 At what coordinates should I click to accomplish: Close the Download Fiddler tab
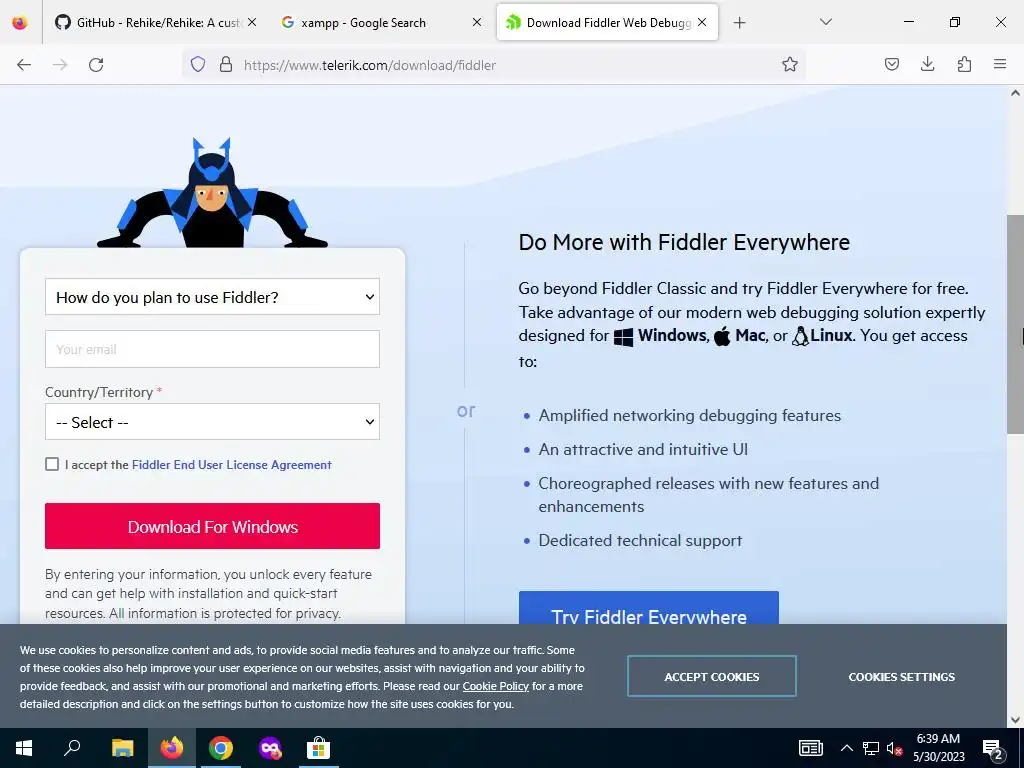click(702, 22)
